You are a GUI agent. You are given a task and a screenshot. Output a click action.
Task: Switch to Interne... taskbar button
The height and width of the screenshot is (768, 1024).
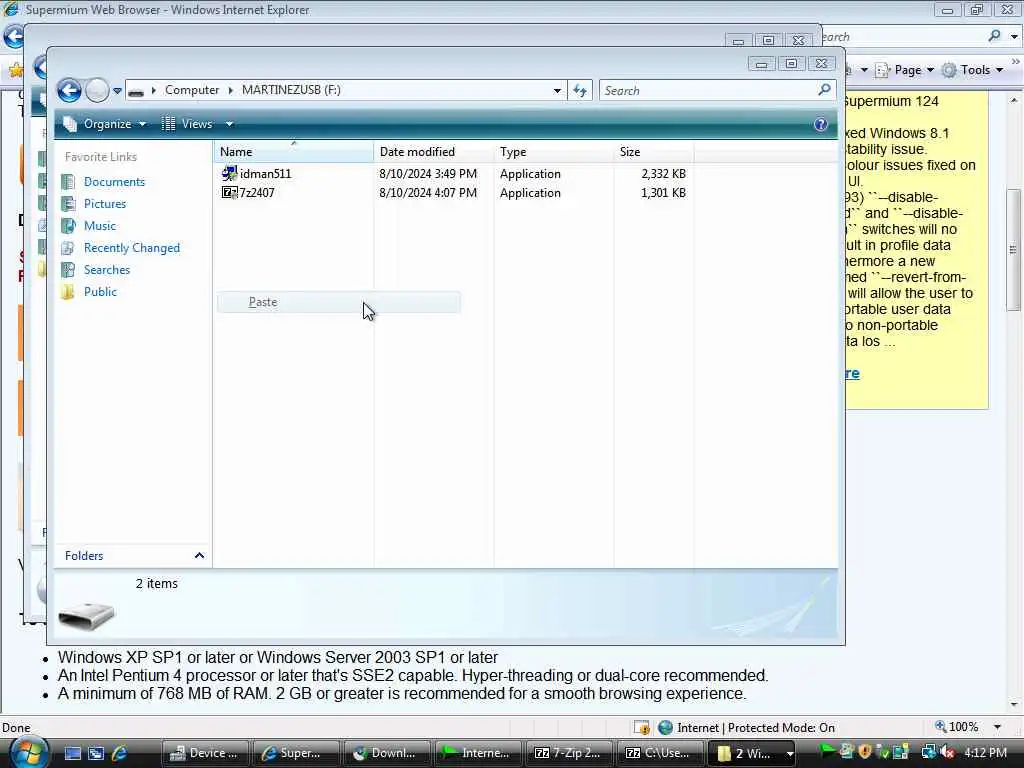[477, 753]
